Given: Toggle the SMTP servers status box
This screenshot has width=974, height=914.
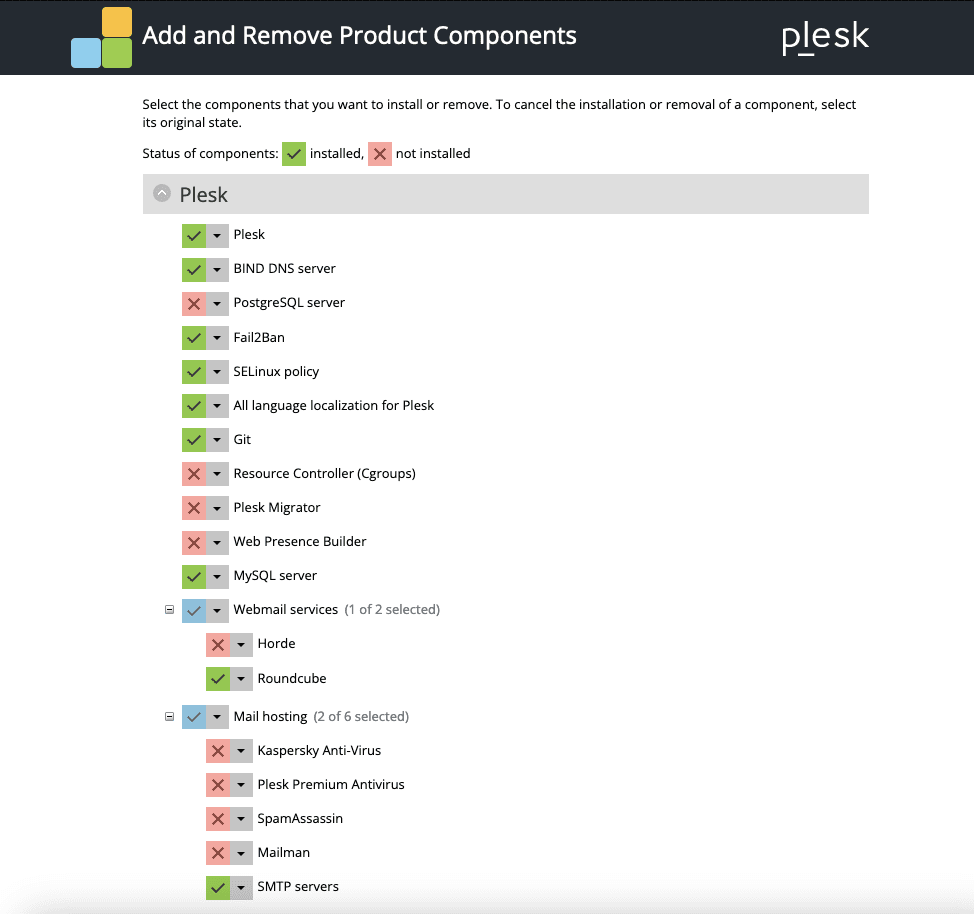Looking at the screenshot, I should [x=218, y=887].
